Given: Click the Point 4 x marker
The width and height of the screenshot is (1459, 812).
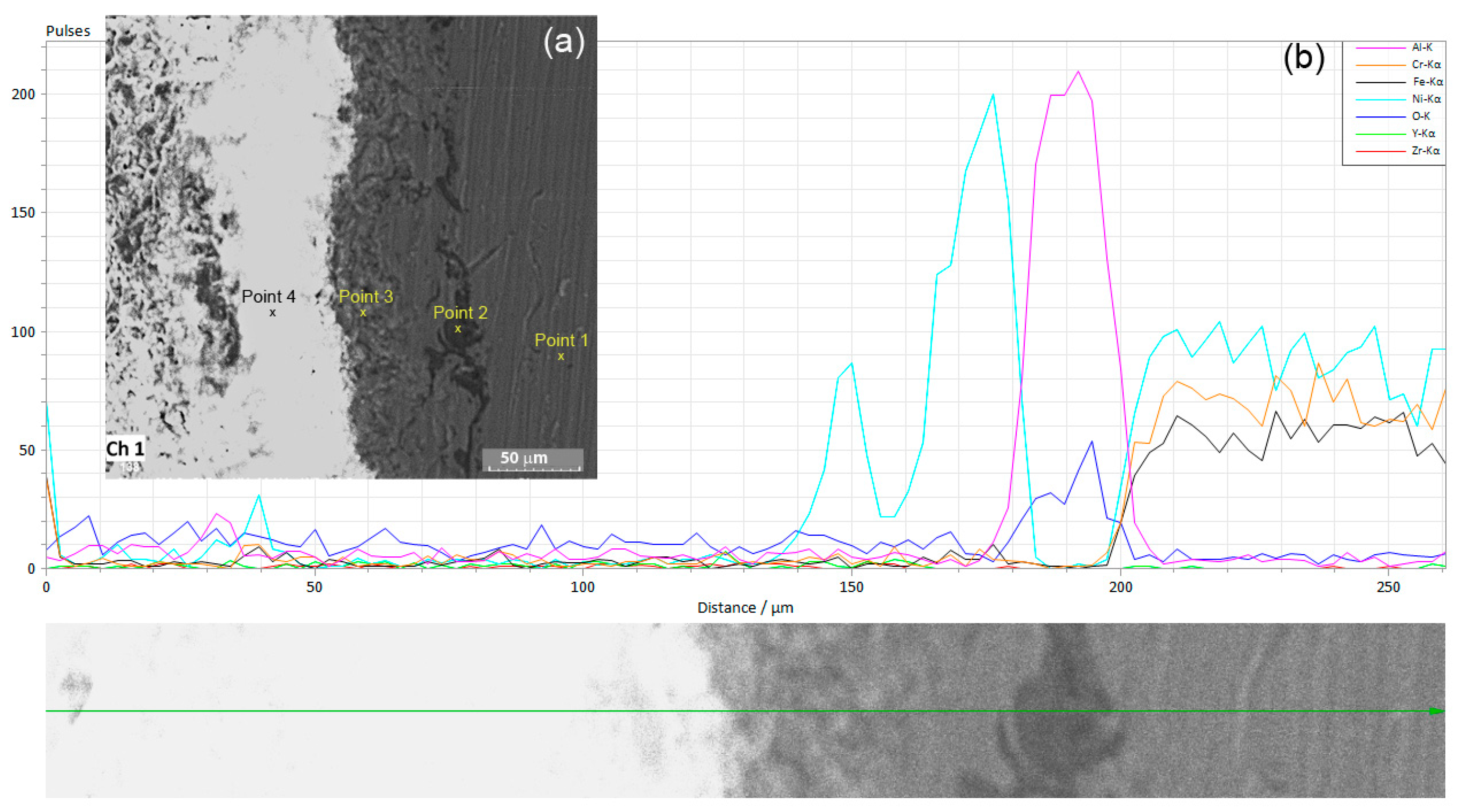Looking at the screenshot, I should point(273,313).
